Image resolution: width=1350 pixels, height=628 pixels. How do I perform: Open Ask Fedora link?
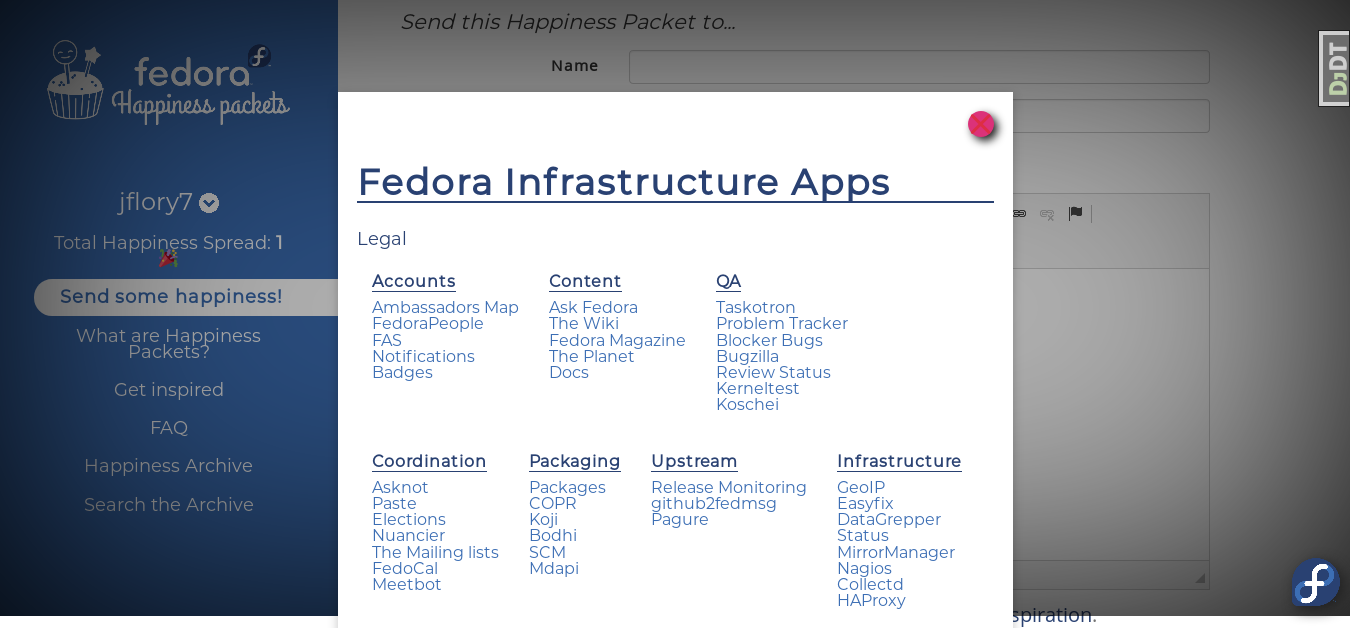pos(593,308)
